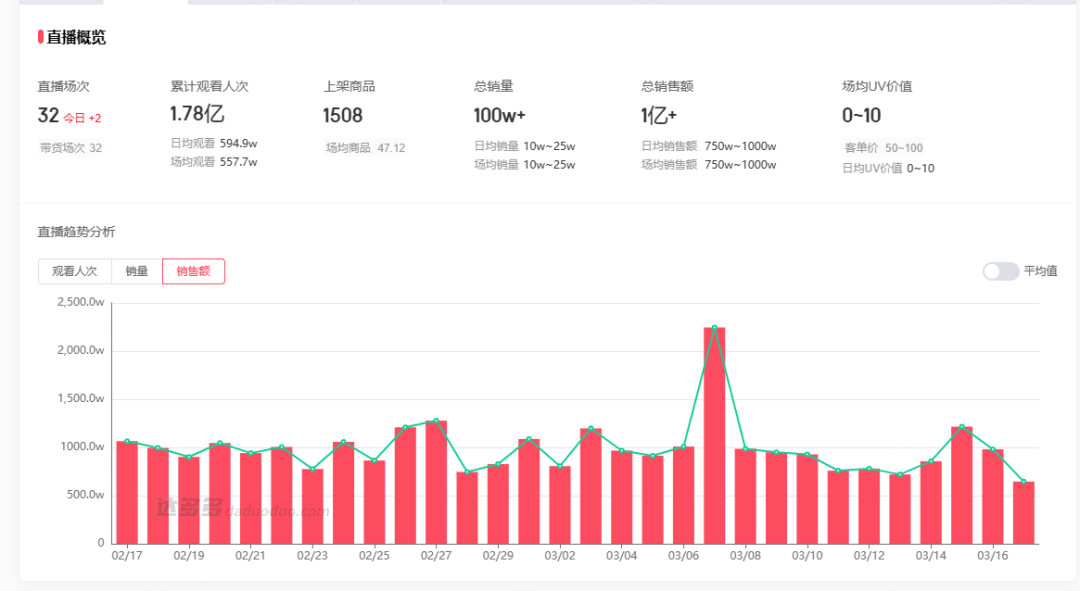
Task: Click the 03/16 x-axis date label
Action: pyautogui.click(x=991, y=555)
